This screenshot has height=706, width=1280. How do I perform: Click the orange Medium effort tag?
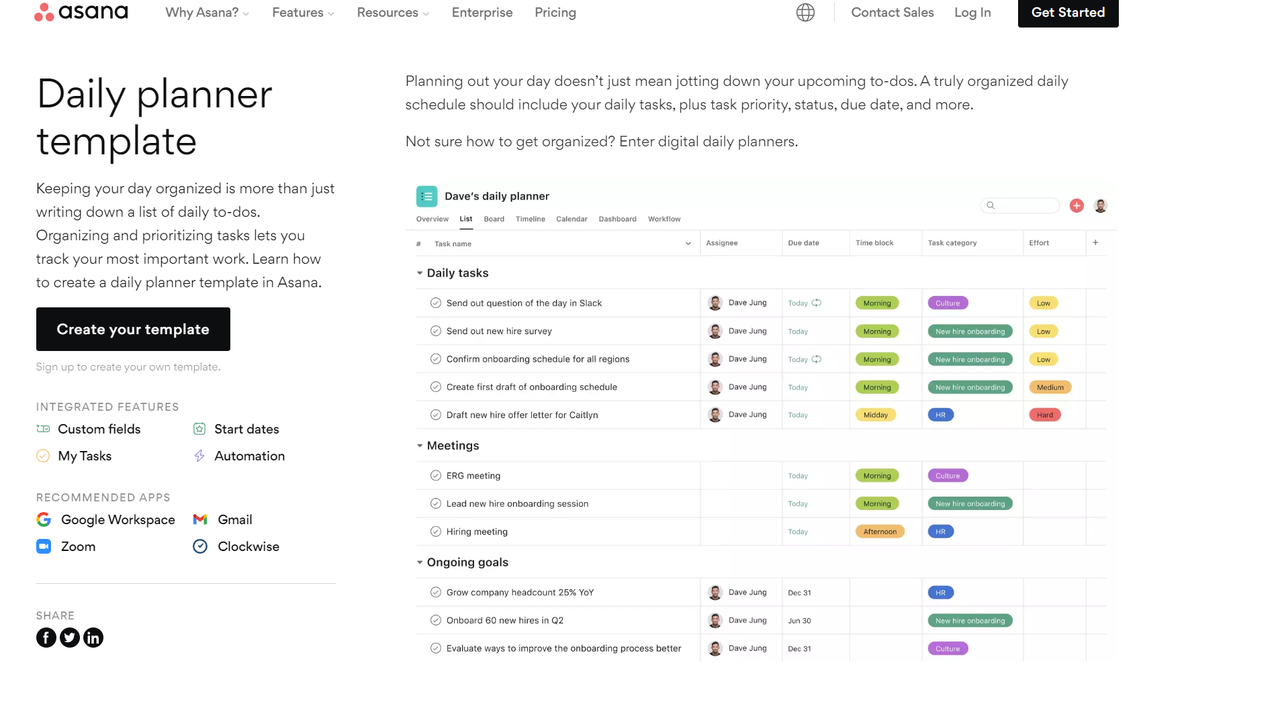click(1050, 387)
